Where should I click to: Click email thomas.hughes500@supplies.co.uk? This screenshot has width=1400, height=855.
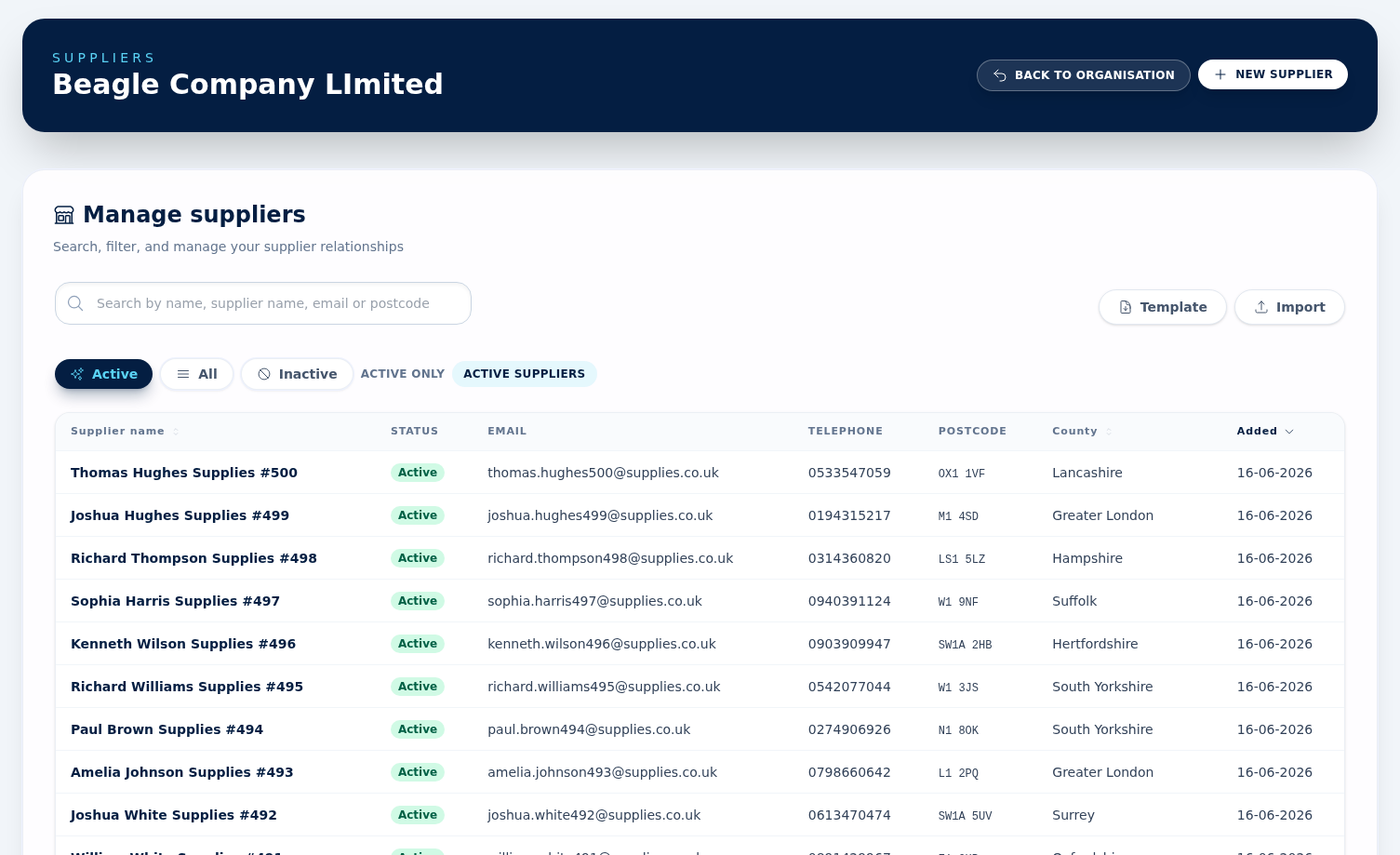click(x=603, y=473)
